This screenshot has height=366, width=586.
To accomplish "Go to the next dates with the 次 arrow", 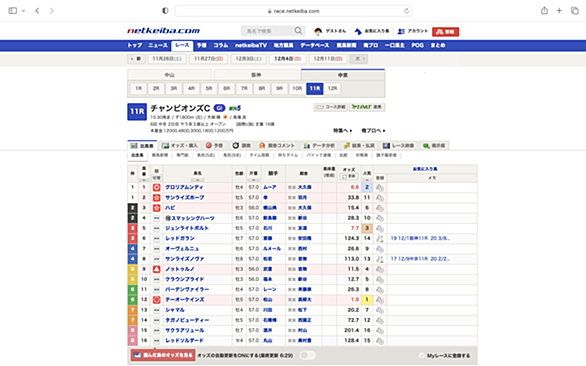I will tap(359, 59).
